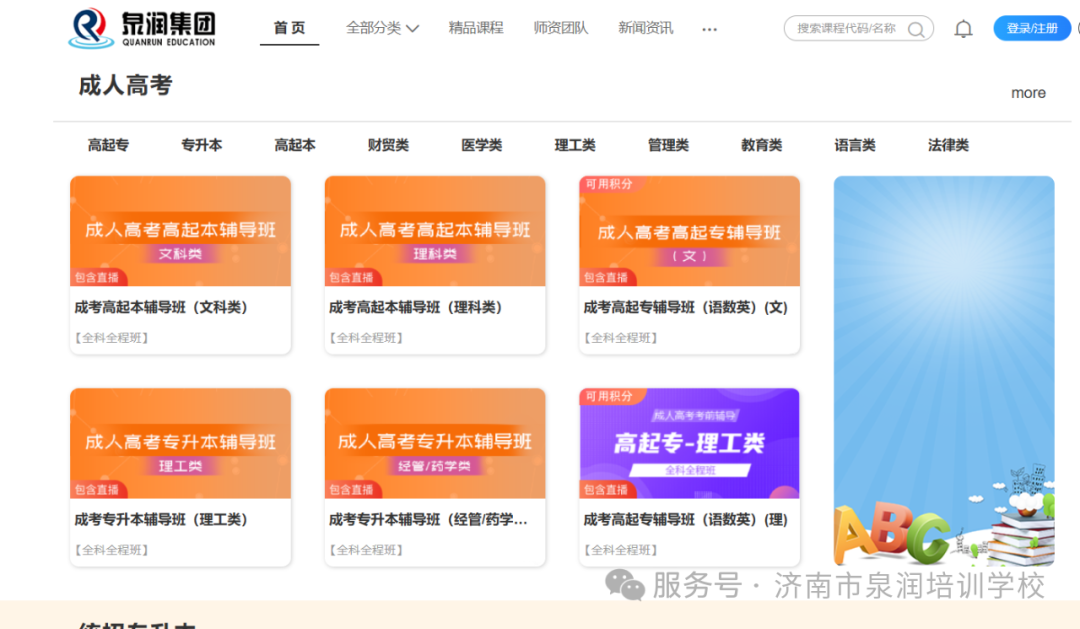
Task: Click the Quanrun Education logo
Action: tap(142, 28)
